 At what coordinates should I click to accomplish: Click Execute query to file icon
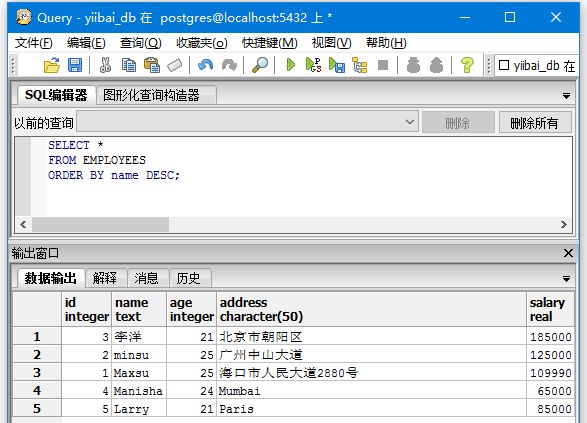coord(337,66)
